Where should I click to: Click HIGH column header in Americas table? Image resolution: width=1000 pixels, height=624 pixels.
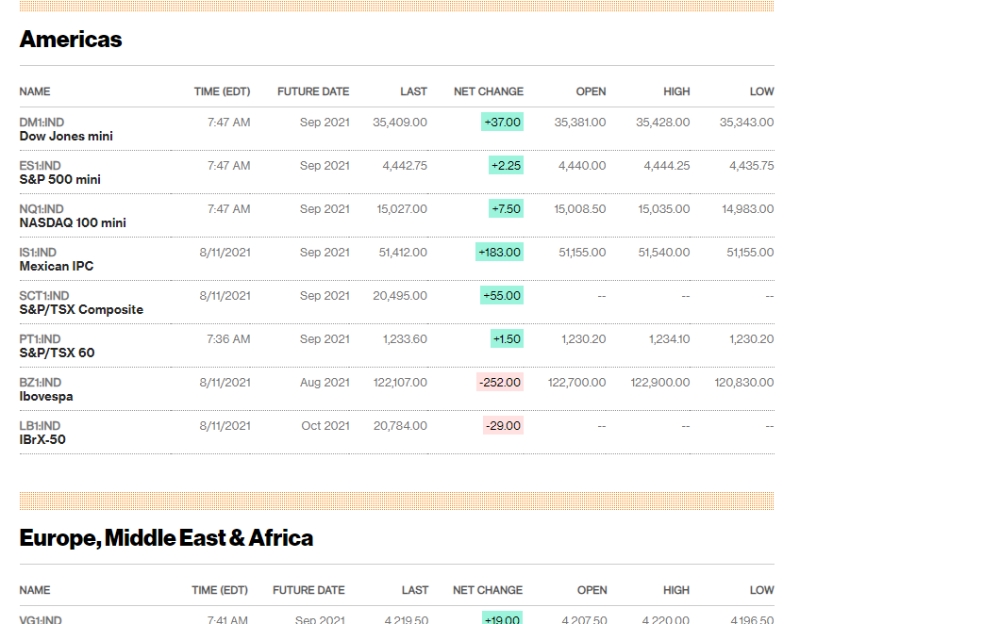[x=677, y=91]
